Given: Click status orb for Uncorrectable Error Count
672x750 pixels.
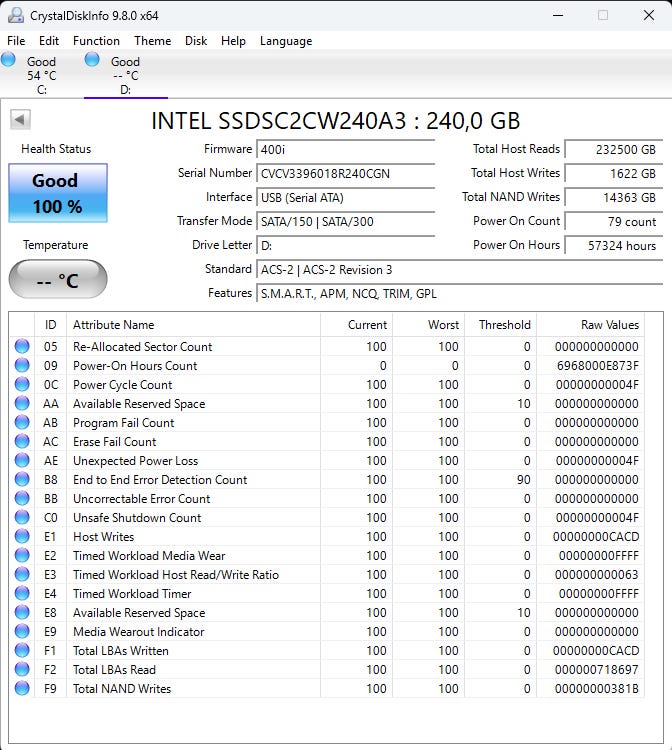Looking at the screenshot, I should (x=22, y=498).
